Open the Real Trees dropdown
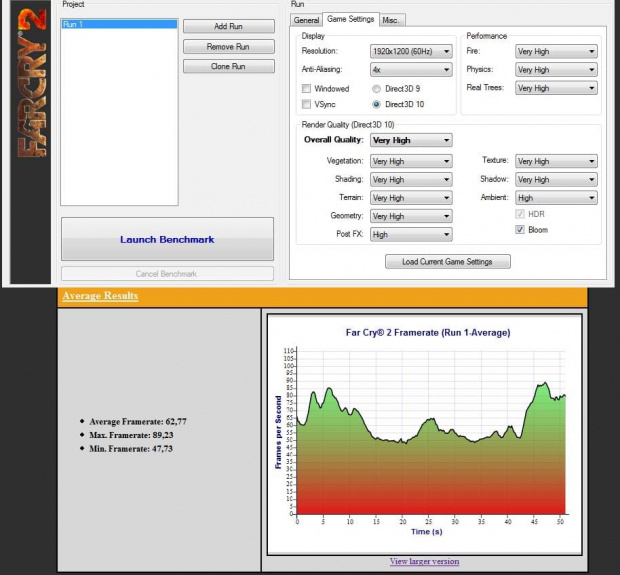The image size is (620, 575). (x=556, y=88)
